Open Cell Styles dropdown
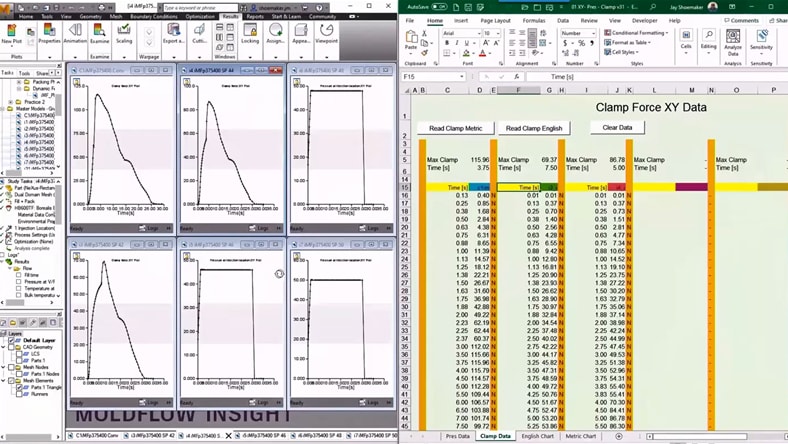788x444 pixels. (x=622, y=52)
